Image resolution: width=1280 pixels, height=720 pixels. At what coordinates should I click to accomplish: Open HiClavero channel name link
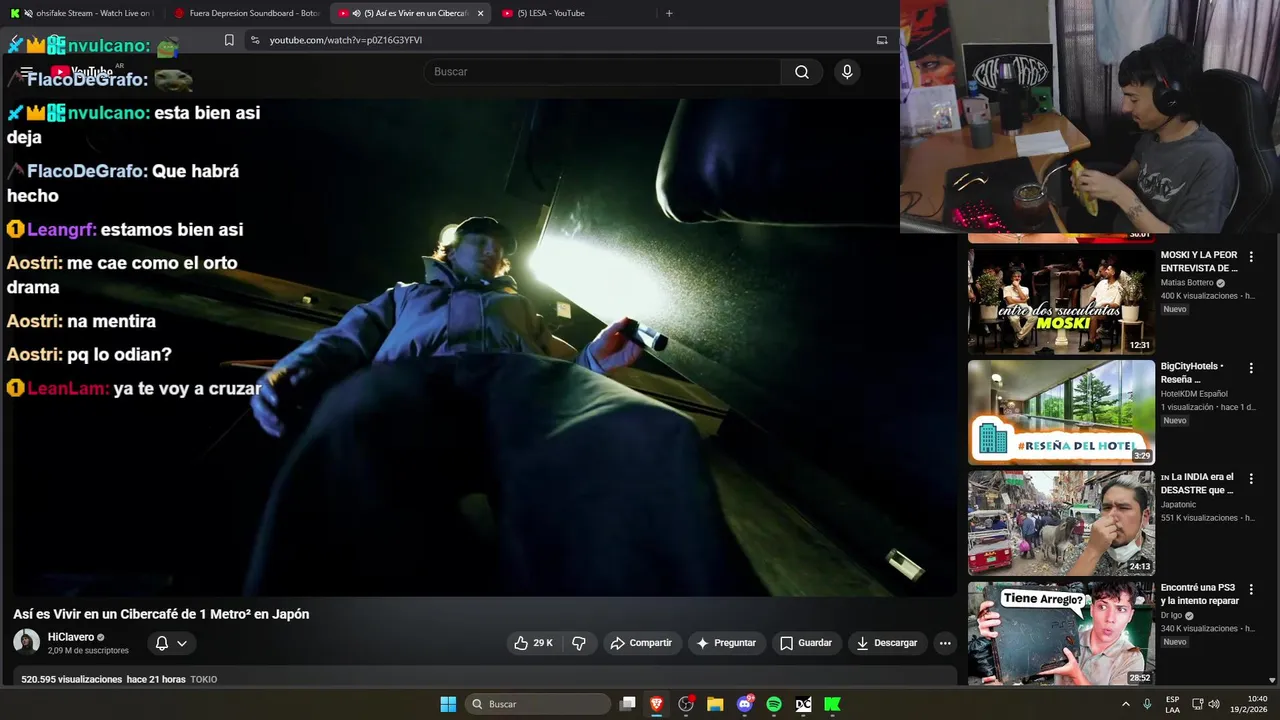coord(71,637)
